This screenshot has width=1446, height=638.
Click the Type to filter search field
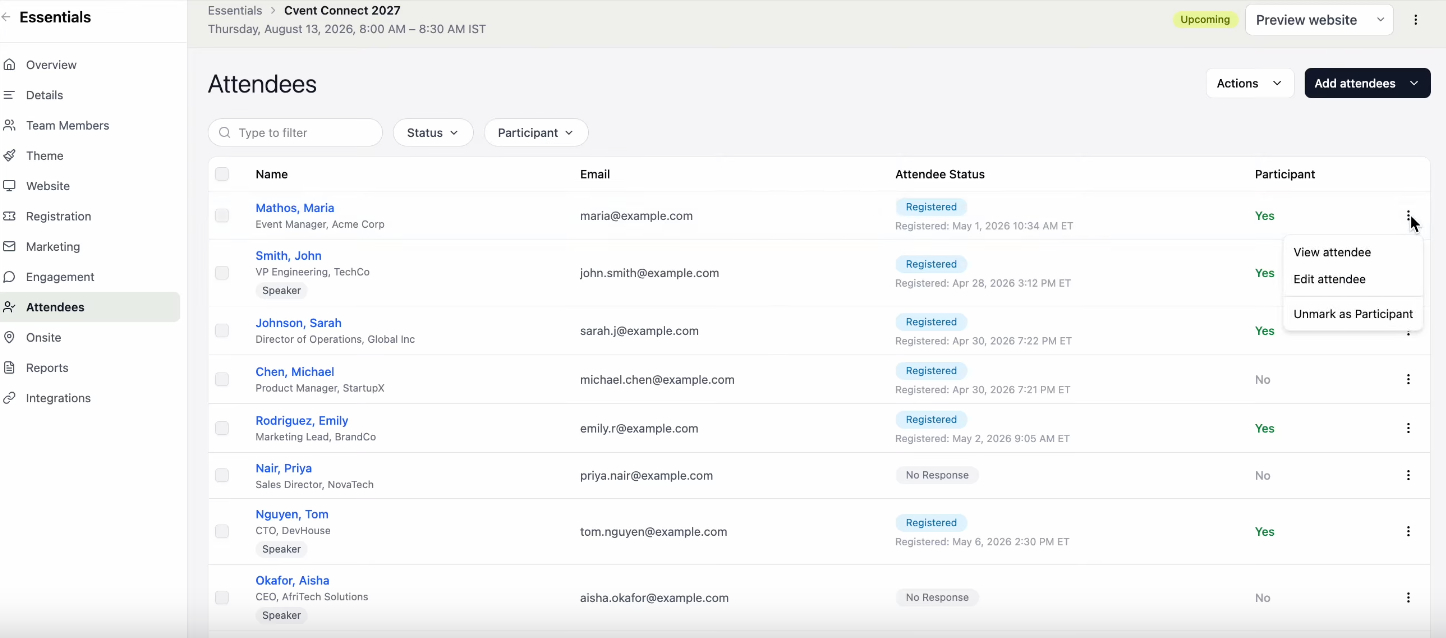pos(295,133)
